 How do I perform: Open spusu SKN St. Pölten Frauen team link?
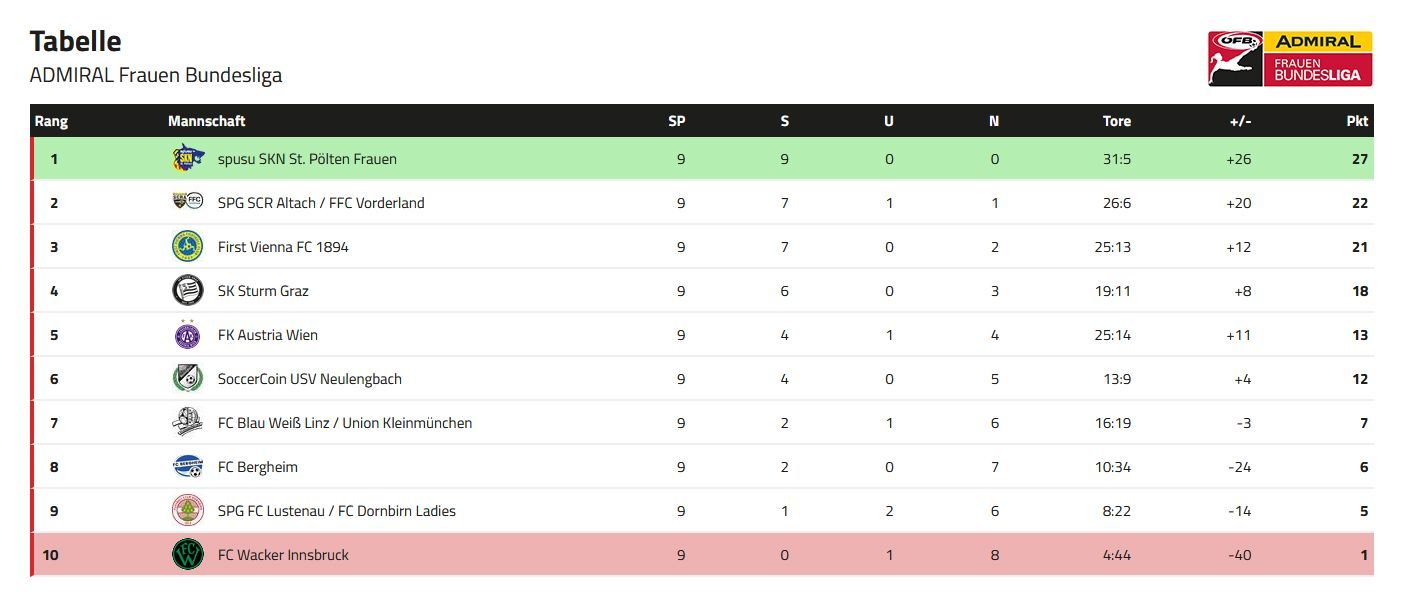coord(307,159)
